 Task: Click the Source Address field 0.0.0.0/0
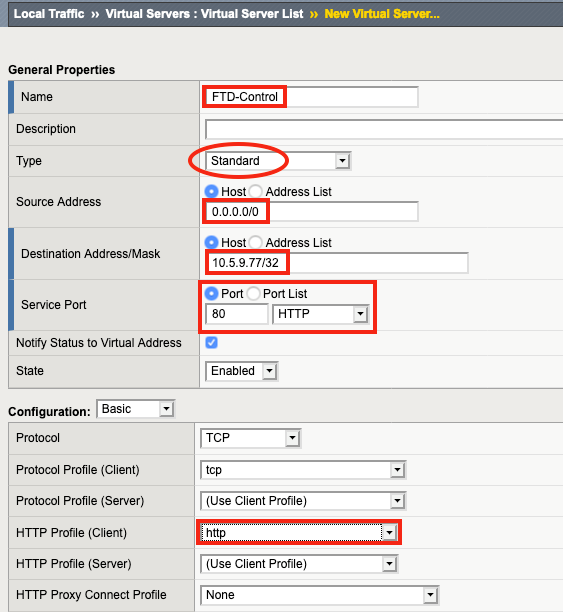pos(312,212)
